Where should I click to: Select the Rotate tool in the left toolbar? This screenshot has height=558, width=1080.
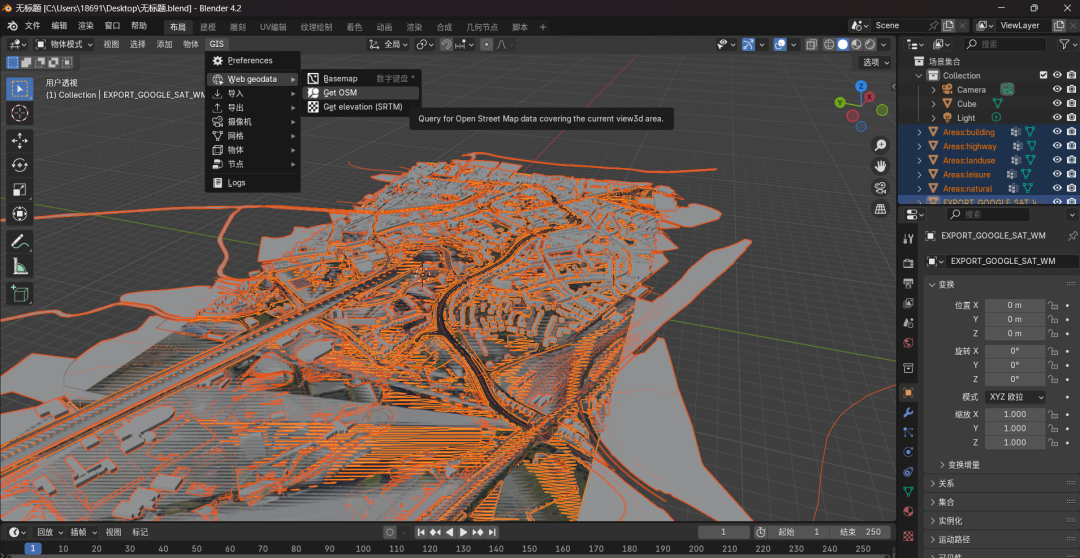click(19, 165)
